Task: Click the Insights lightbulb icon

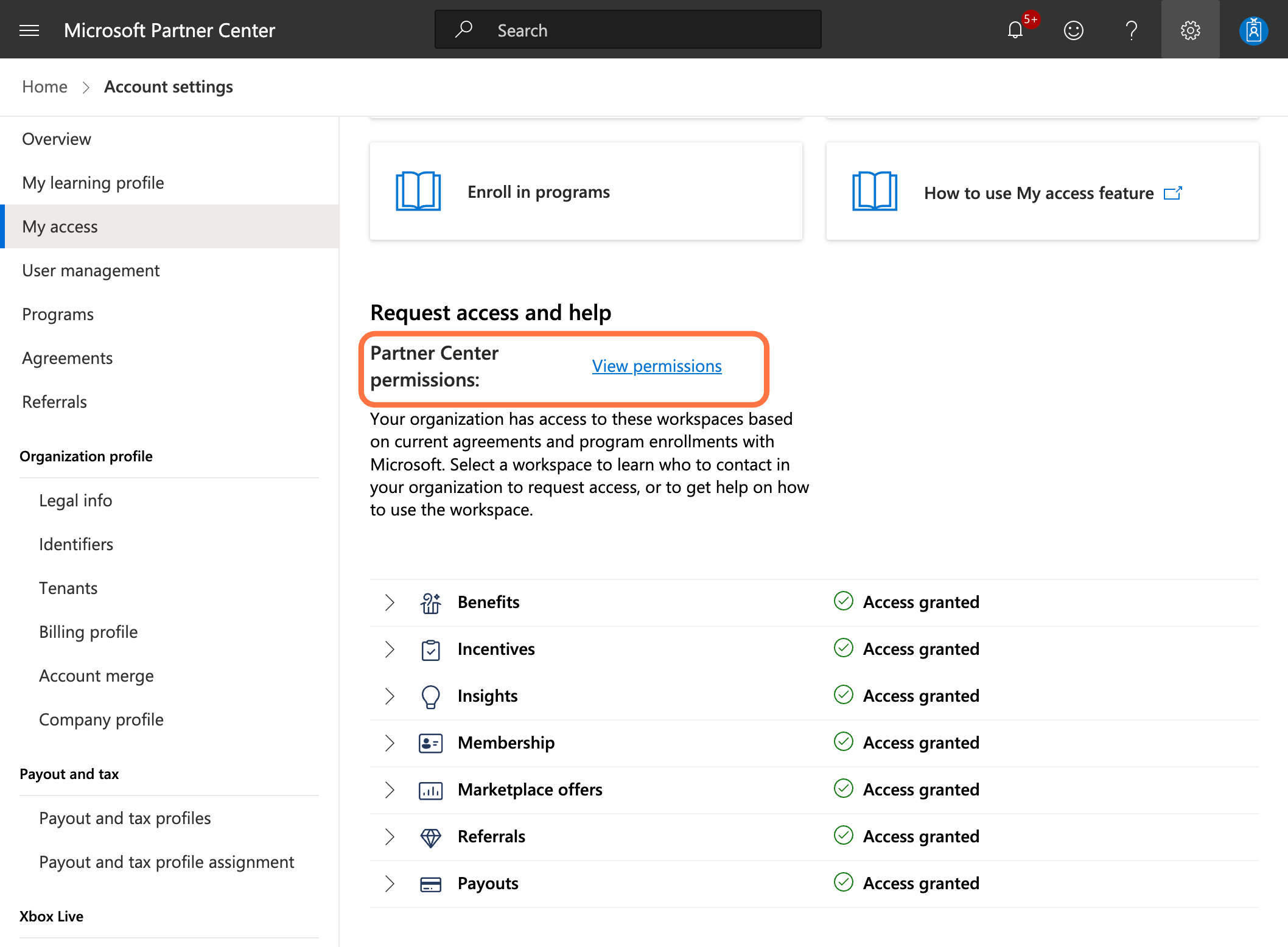Action: point(430,696)
